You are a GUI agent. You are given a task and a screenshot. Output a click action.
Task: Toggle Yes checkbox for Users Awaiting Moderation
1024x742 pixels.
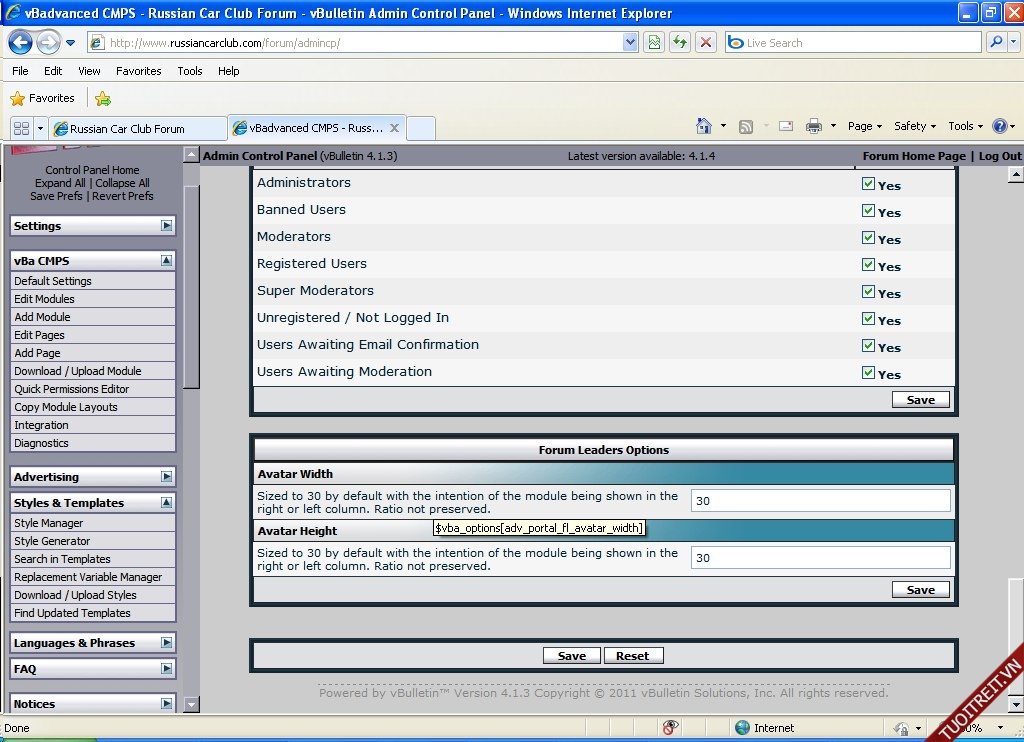point(868,373)
